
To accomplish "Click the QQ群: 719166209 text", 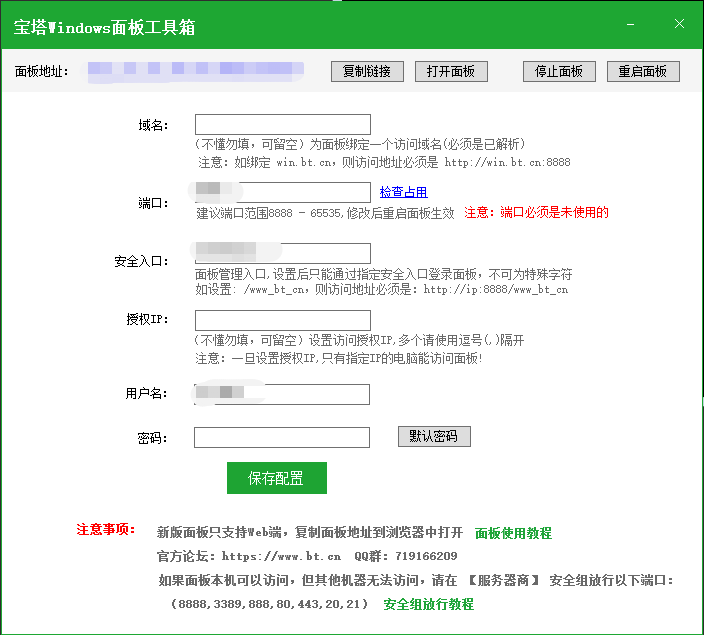I will [406, 556].
